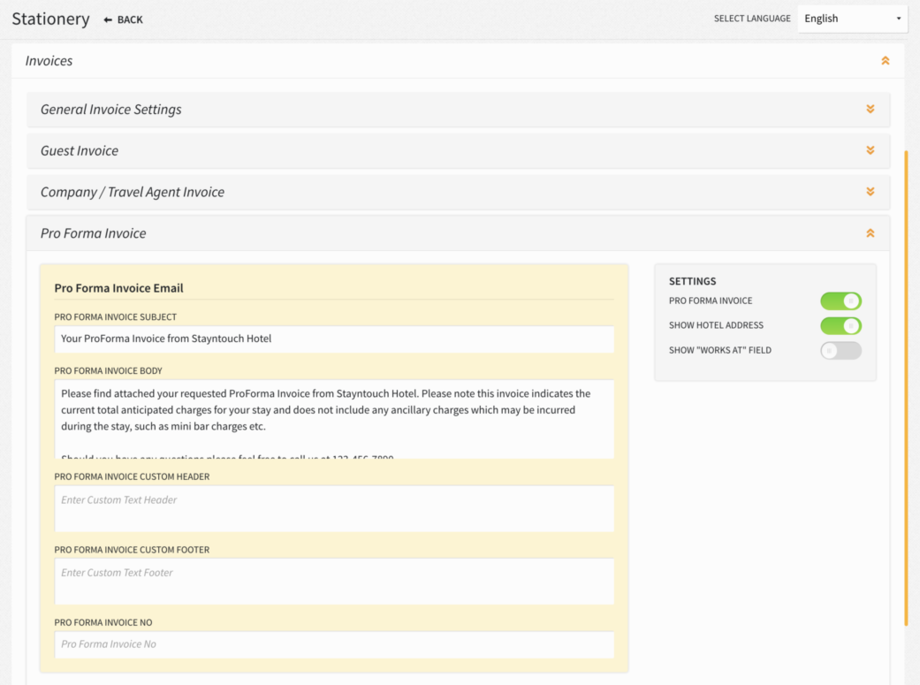Toggle the Pro Forma Invoice switch

(841, 301)
